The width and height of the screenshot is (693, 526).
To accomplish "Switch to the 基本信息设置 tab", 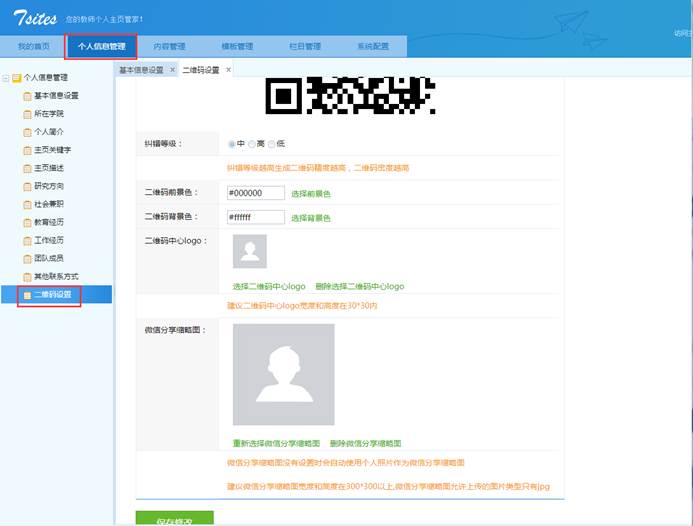I will pos(141,70).
